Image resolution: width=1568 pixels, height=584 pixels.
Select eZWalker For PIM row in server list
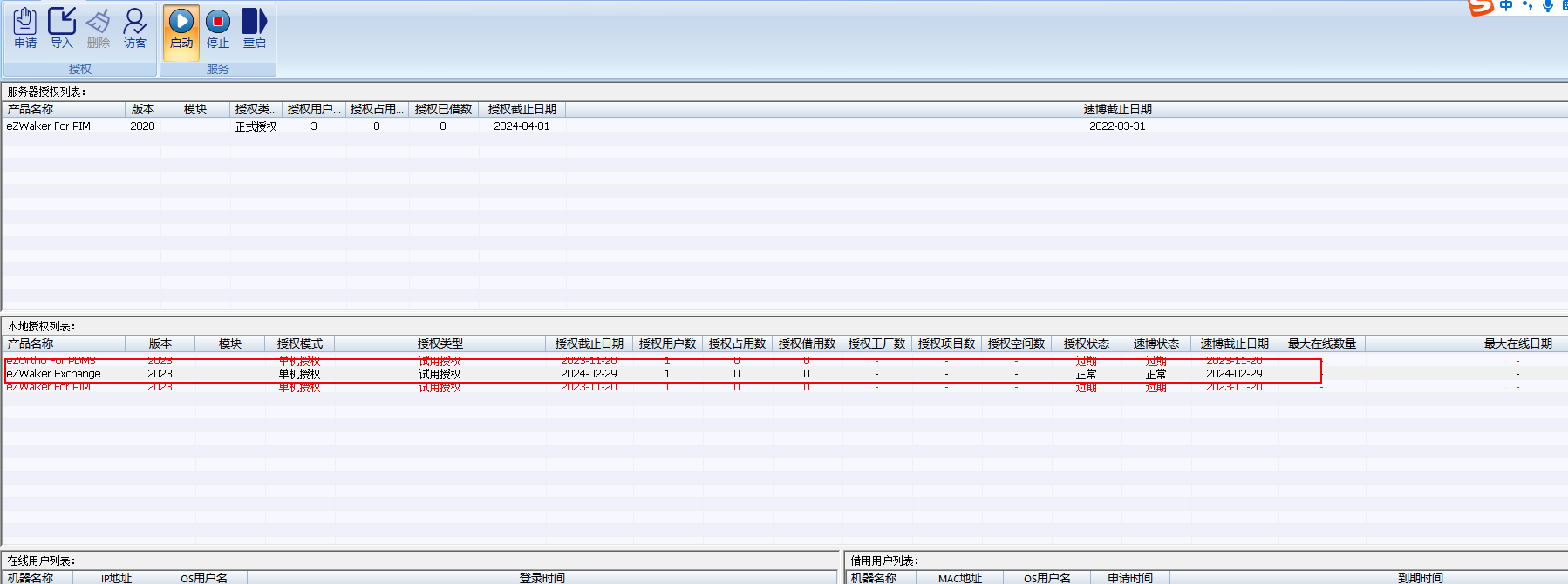pos(785,126)
